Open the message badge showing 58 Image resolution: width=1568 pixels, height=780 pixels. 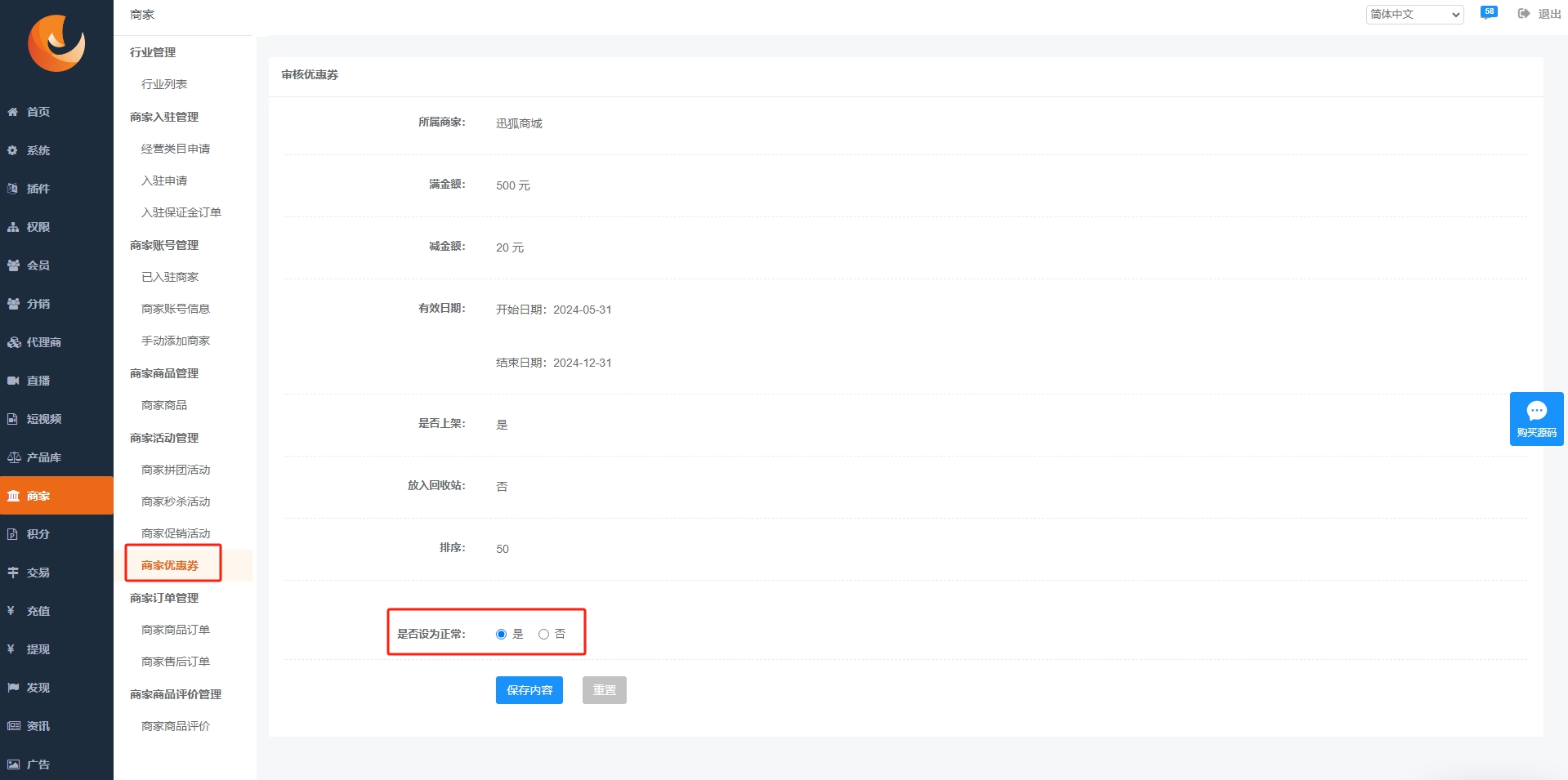pos(1489,12)
